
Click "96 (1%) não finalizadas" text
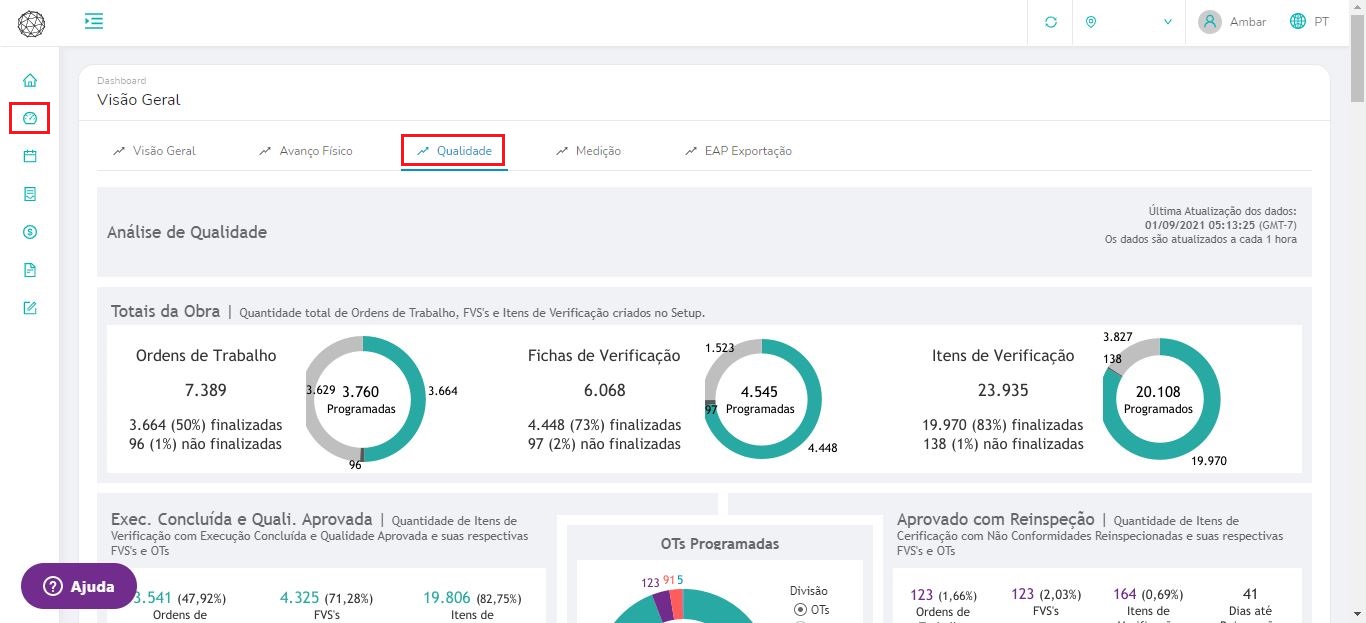tap(205, 444)
